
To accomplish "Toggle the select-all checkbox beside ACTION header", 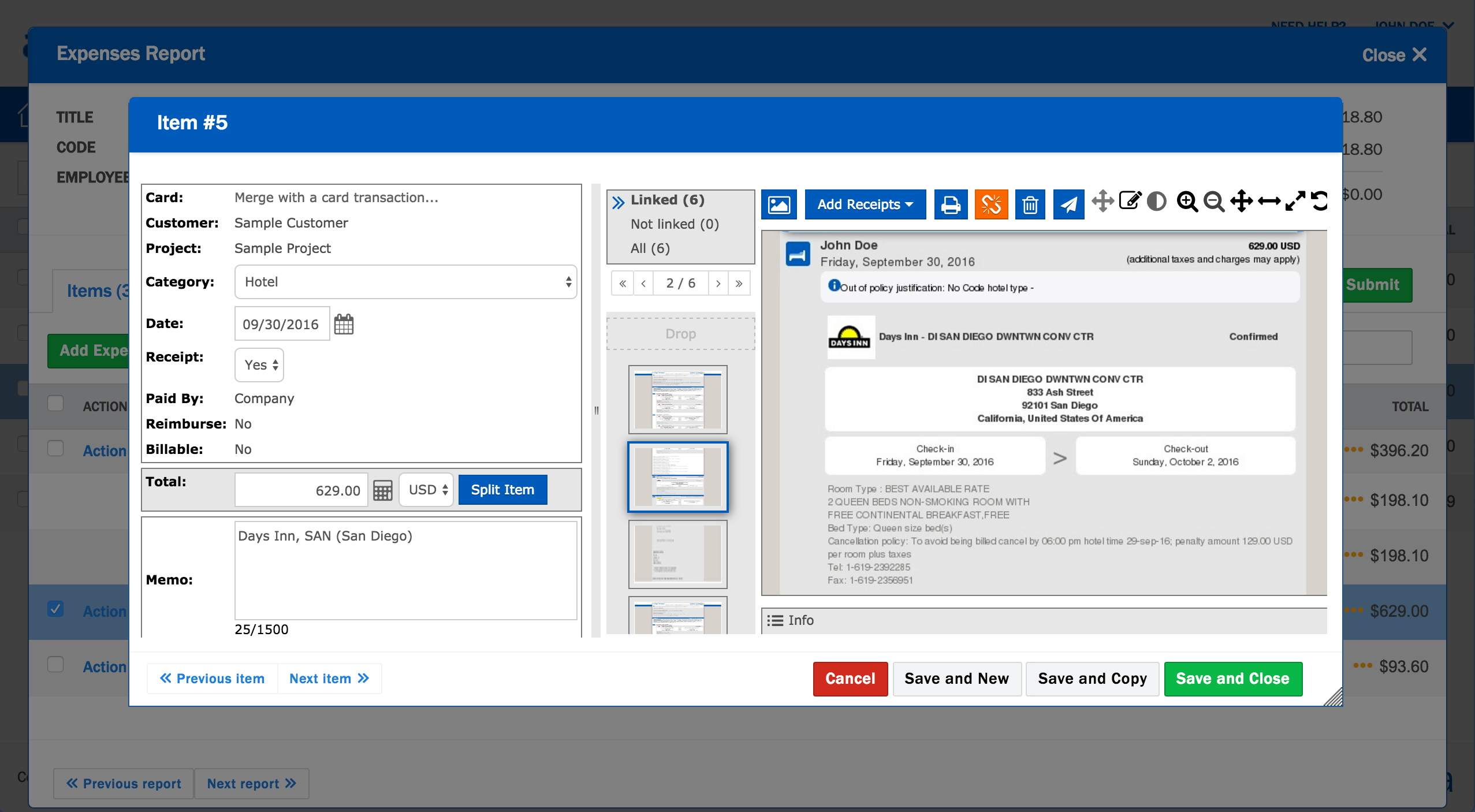I will click(55, 403).
